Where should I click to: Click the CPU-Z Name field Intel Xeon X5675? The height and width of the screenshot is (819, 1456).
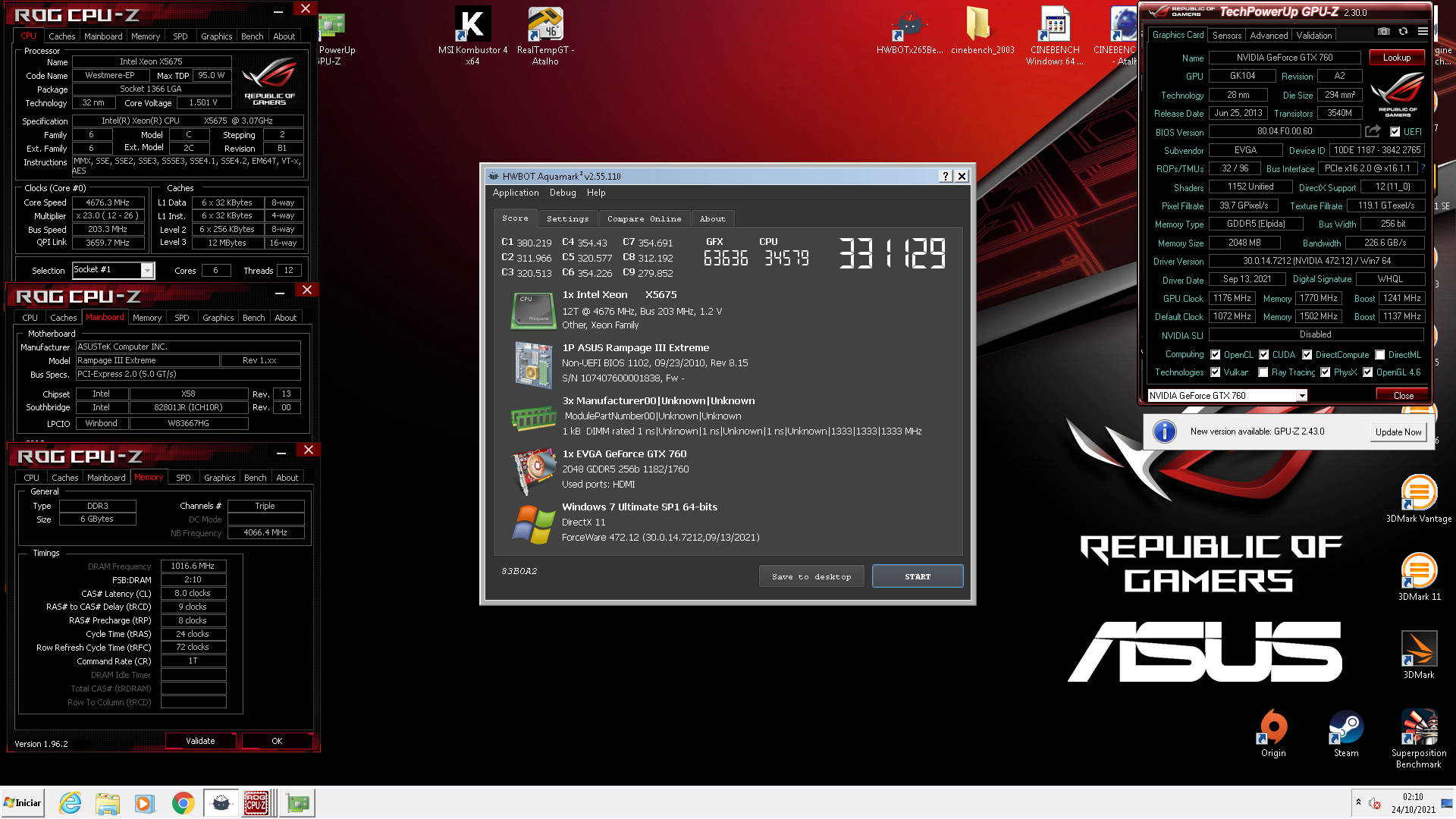[x=151, y=61]
